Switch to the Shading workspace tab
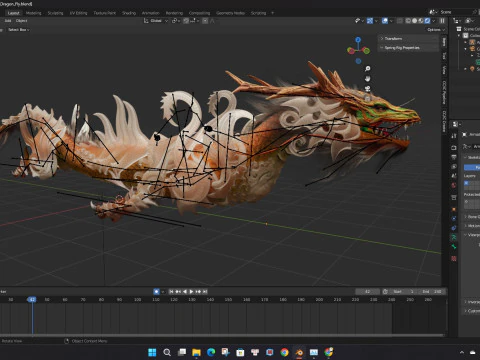 pos(129,13)
